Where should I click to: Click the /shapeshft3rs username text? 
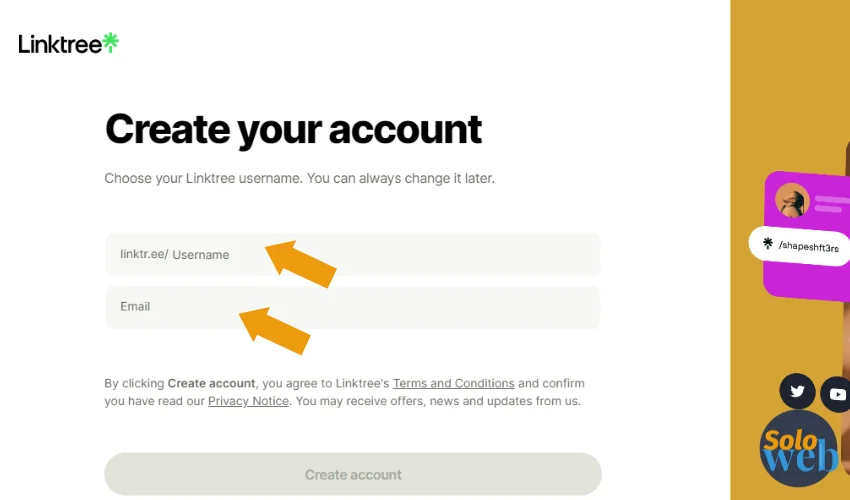point(809,247)
